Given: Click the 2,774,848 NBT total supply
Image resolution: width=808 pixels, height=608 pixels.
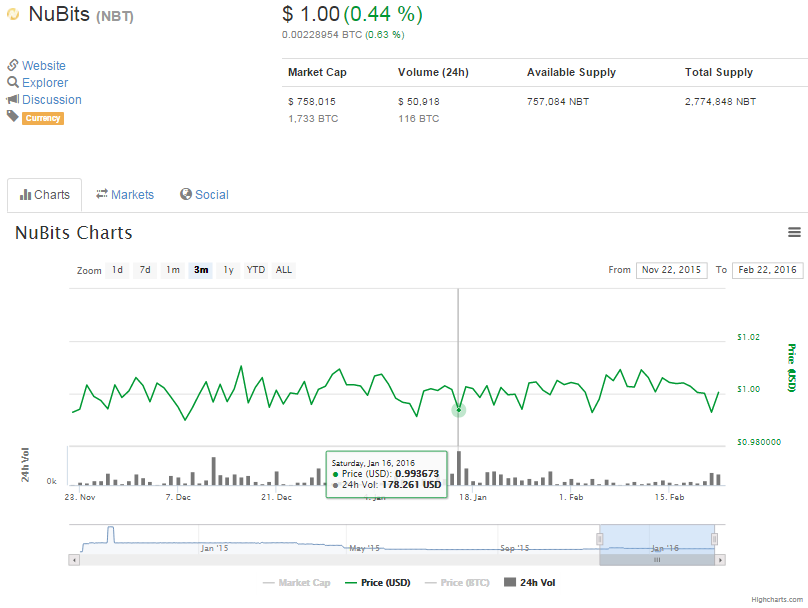Looking at the screenshot, I should point(720,102).
